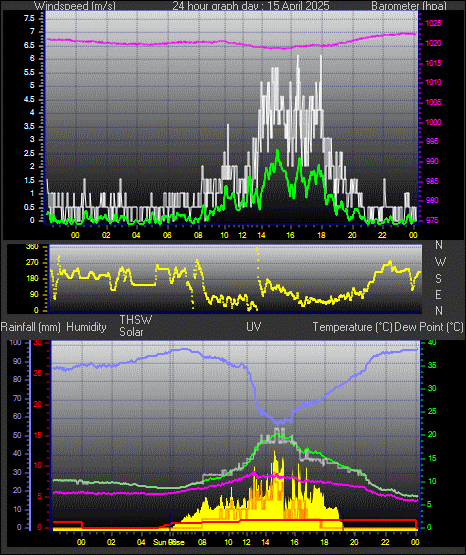466x555 pixels.
Task: Click the 'Temperature (°C)' label
Action: point(352,327)
